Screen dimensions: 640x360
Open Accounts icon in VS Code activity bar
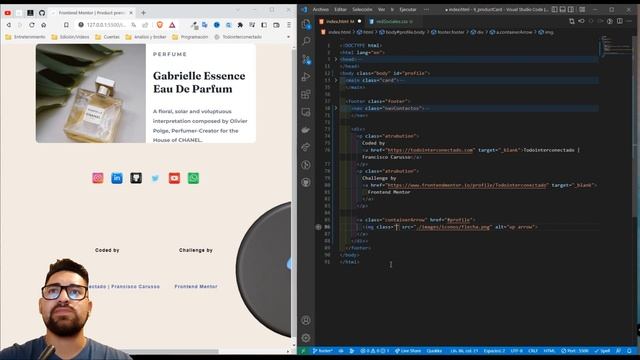pyautogui.click(x=306, y=320)
